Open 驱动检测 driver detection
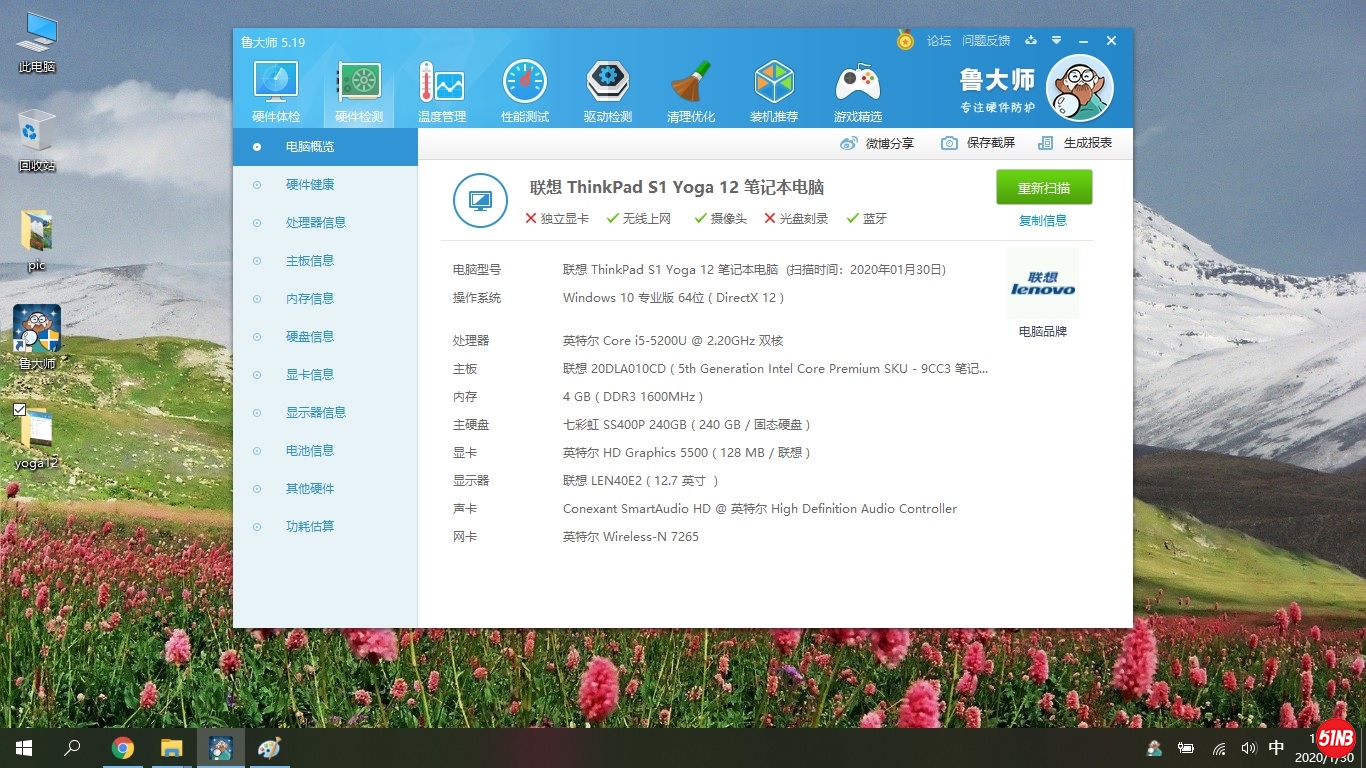1366x768 pixels. [x=607, y=92]
